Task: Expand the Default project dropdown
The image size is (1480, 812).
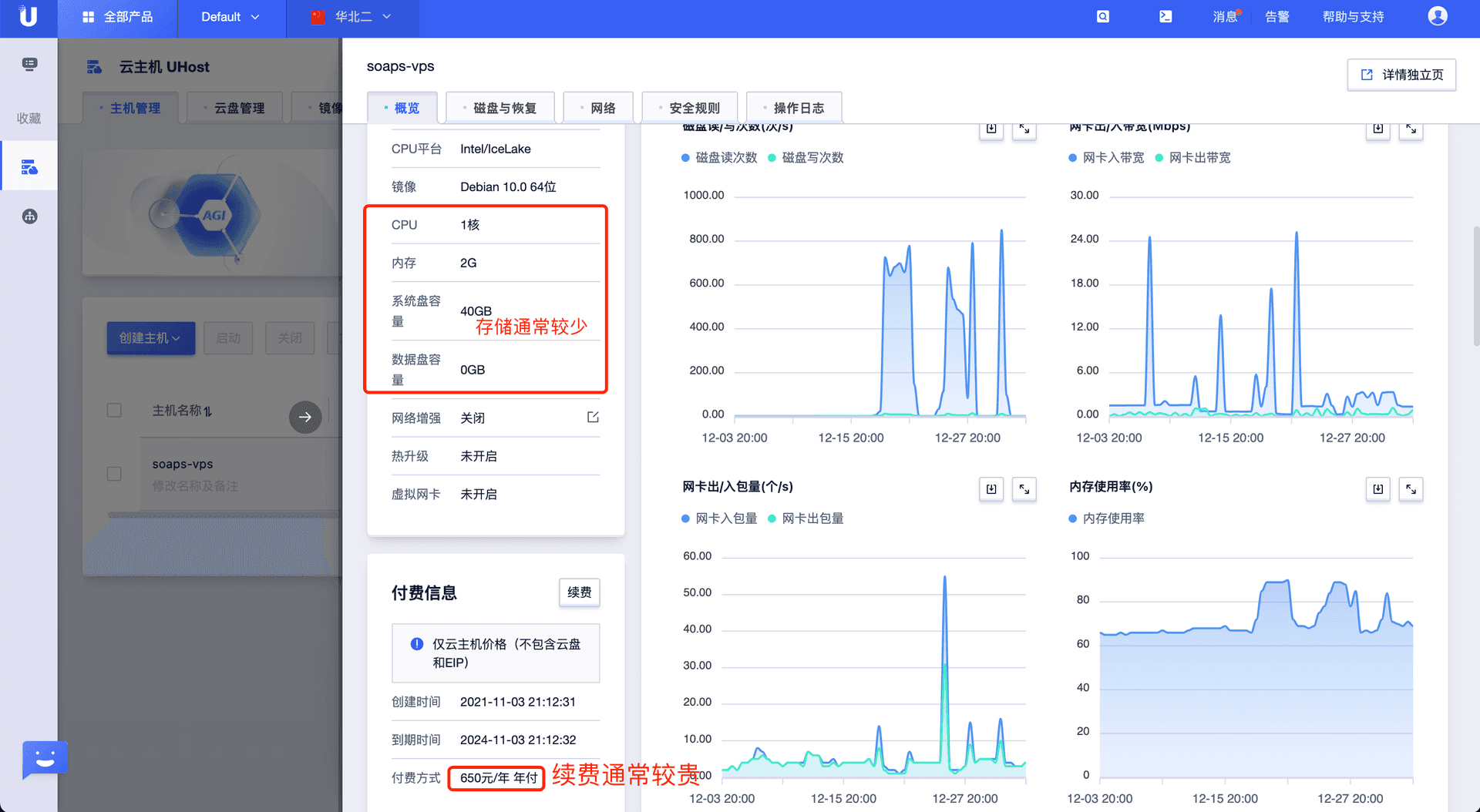Action: [230, 17]
